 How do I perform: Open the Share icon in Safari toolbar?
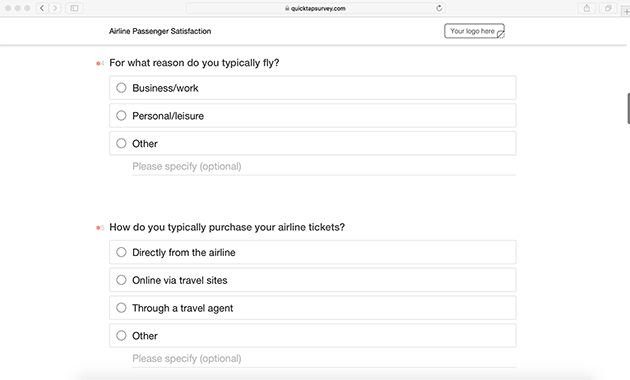point(587,8)
